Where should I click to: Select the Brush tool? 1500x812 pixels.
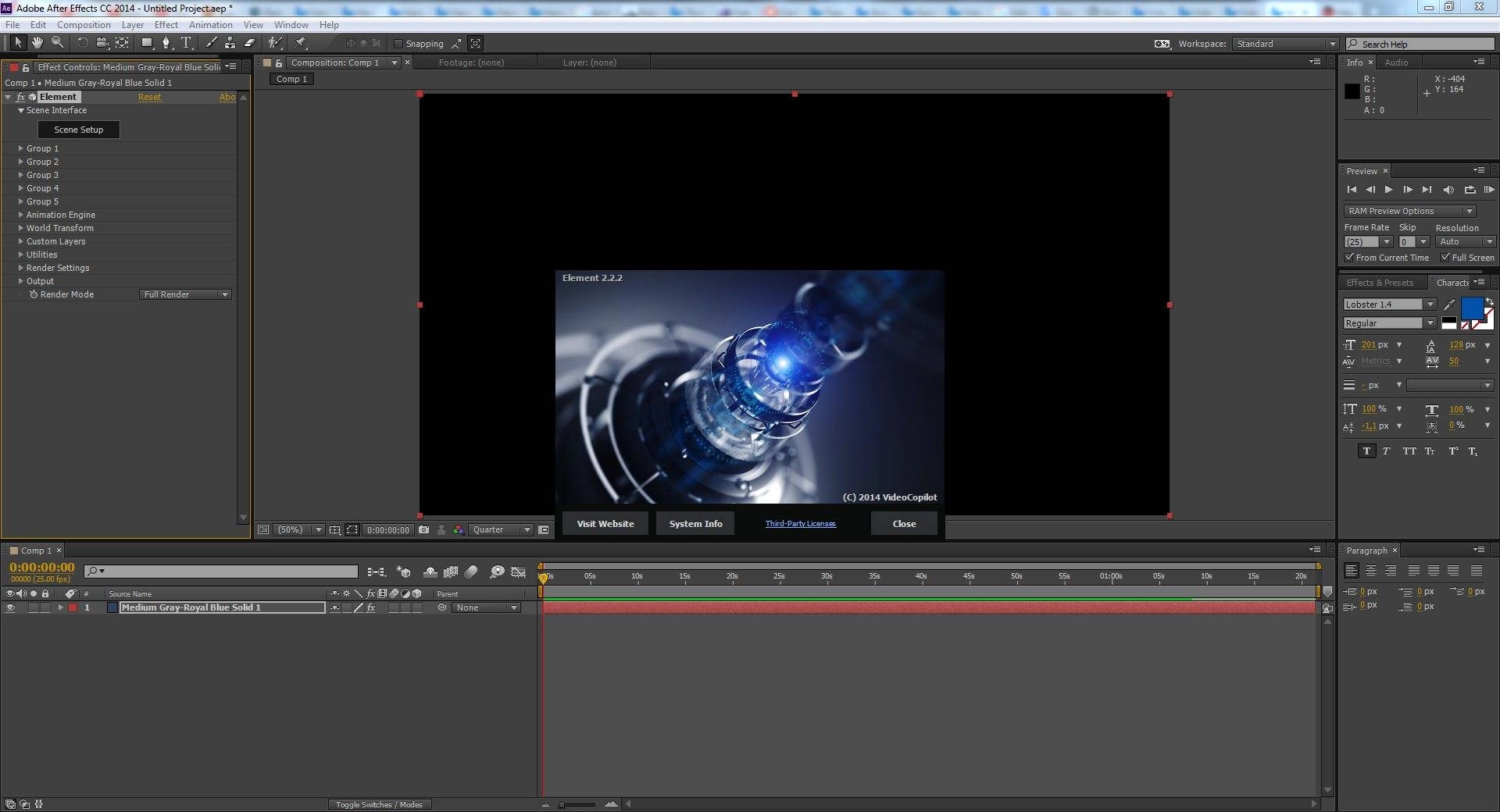click(x=210, y=43)
